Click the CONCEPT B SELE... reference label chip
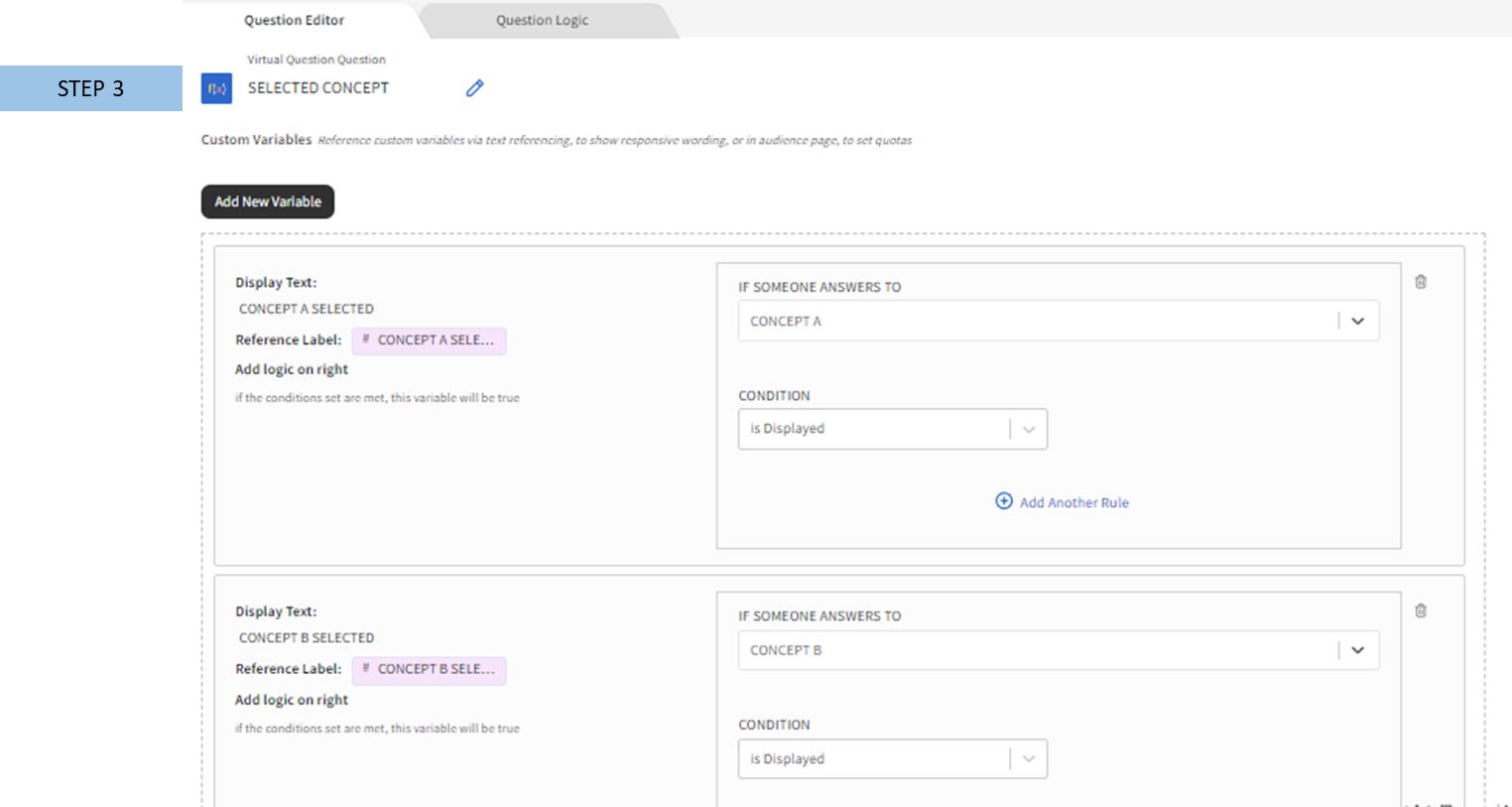This screenshot has height=807, width=1512. point(429,670)
